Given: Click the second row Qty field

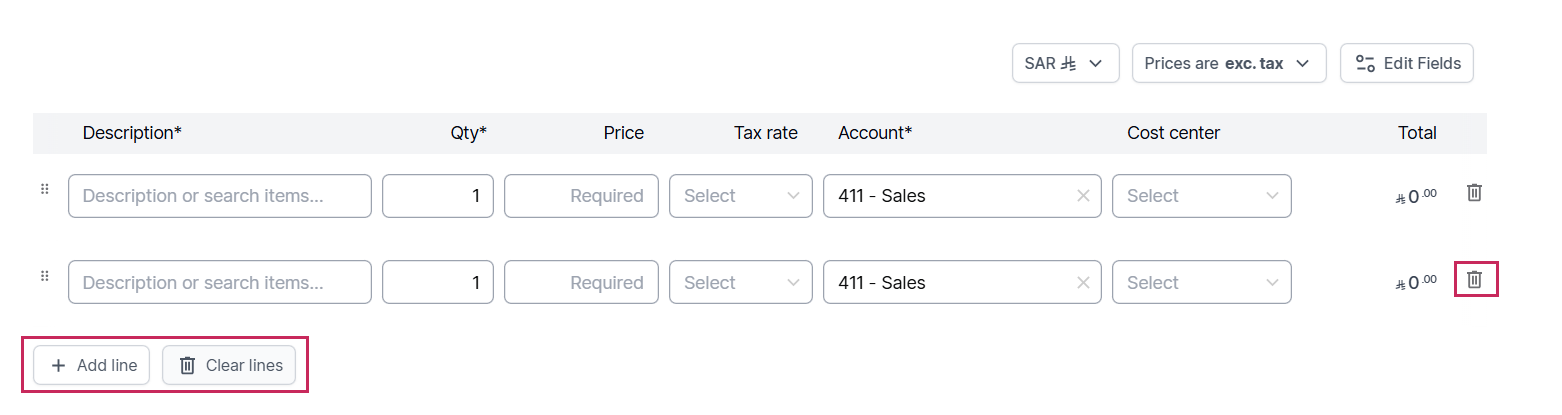Looking at the screenshot, I should [x=438, y=283].
